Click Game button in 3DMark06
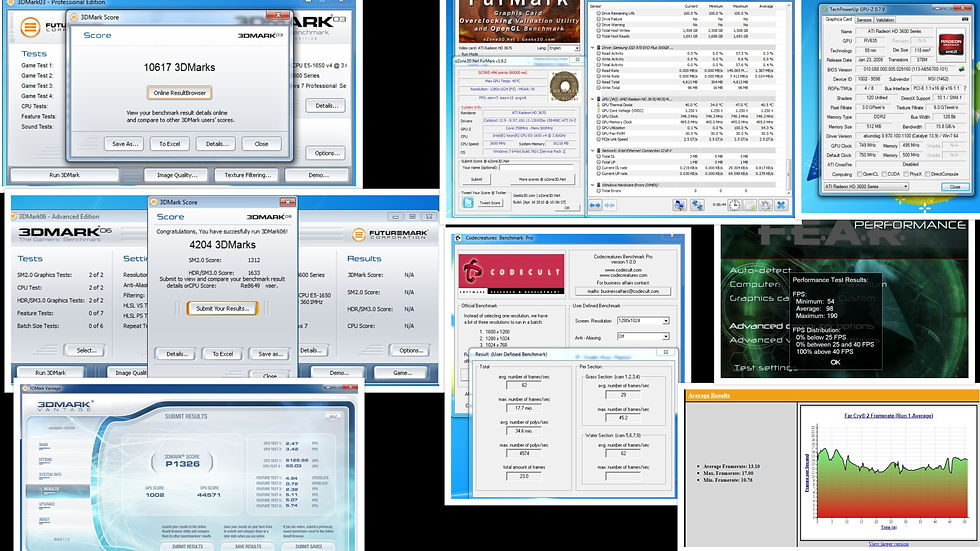The width and height of the screenshot is (980, 551). pyautogui.click(x=402, y=373)
